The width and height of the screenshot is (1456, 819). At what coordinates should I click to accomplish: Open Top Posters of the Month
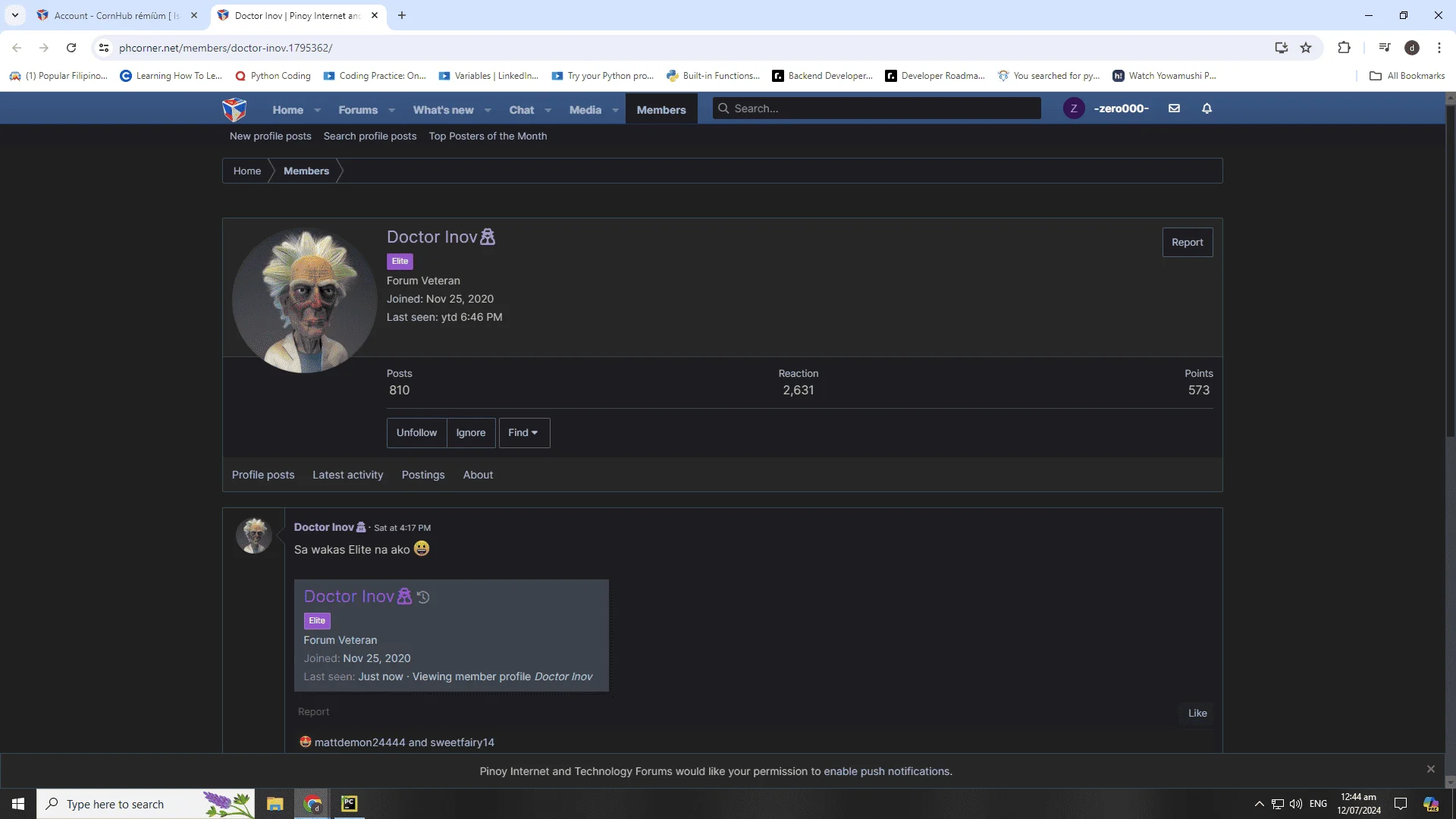pyautogui.click(x=488, y=136)
